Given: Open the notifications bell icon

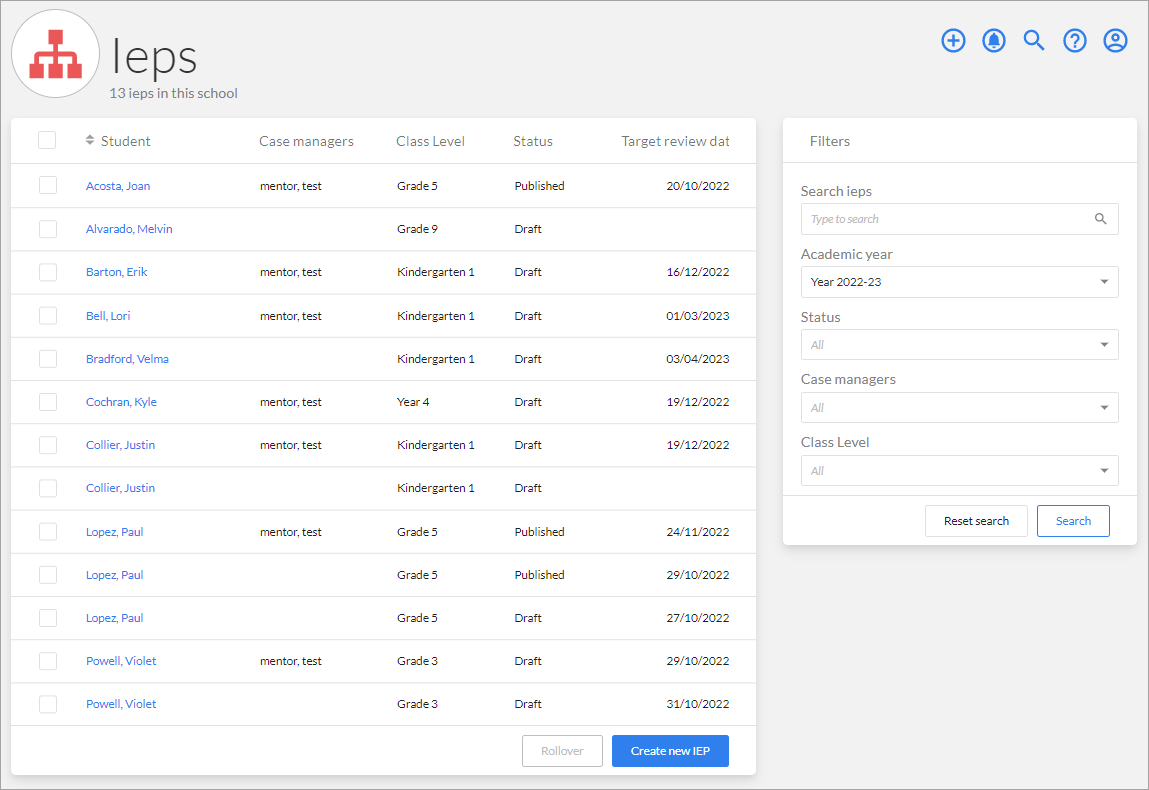Looking at the screenshot, I should click(994, 40).
